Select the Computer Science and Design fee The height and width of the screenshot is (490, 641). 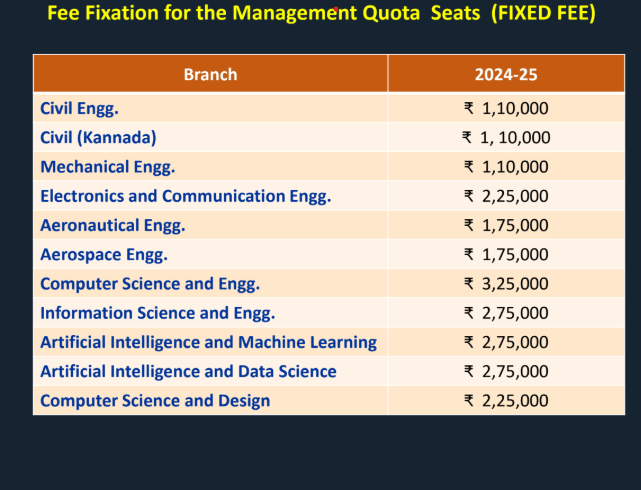tap(506, 401)
